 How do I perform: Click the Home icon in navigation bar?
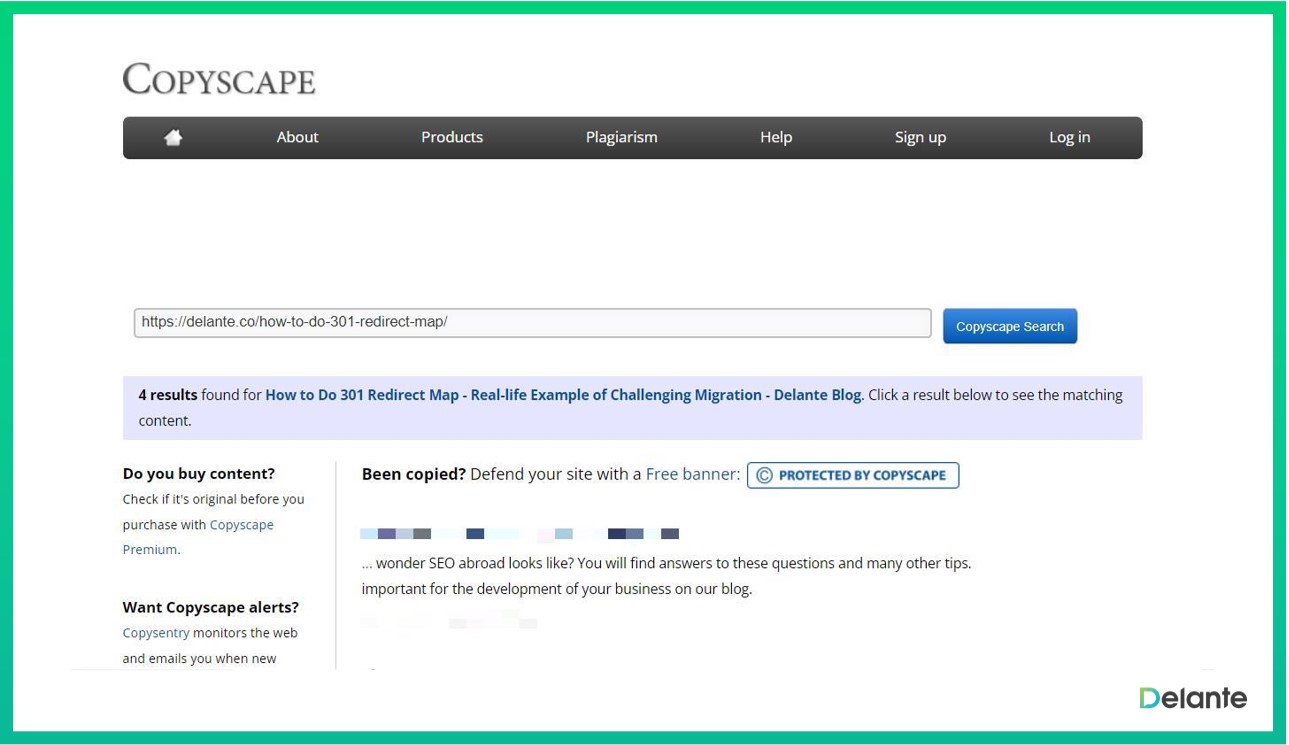click(x=173, y=138)
